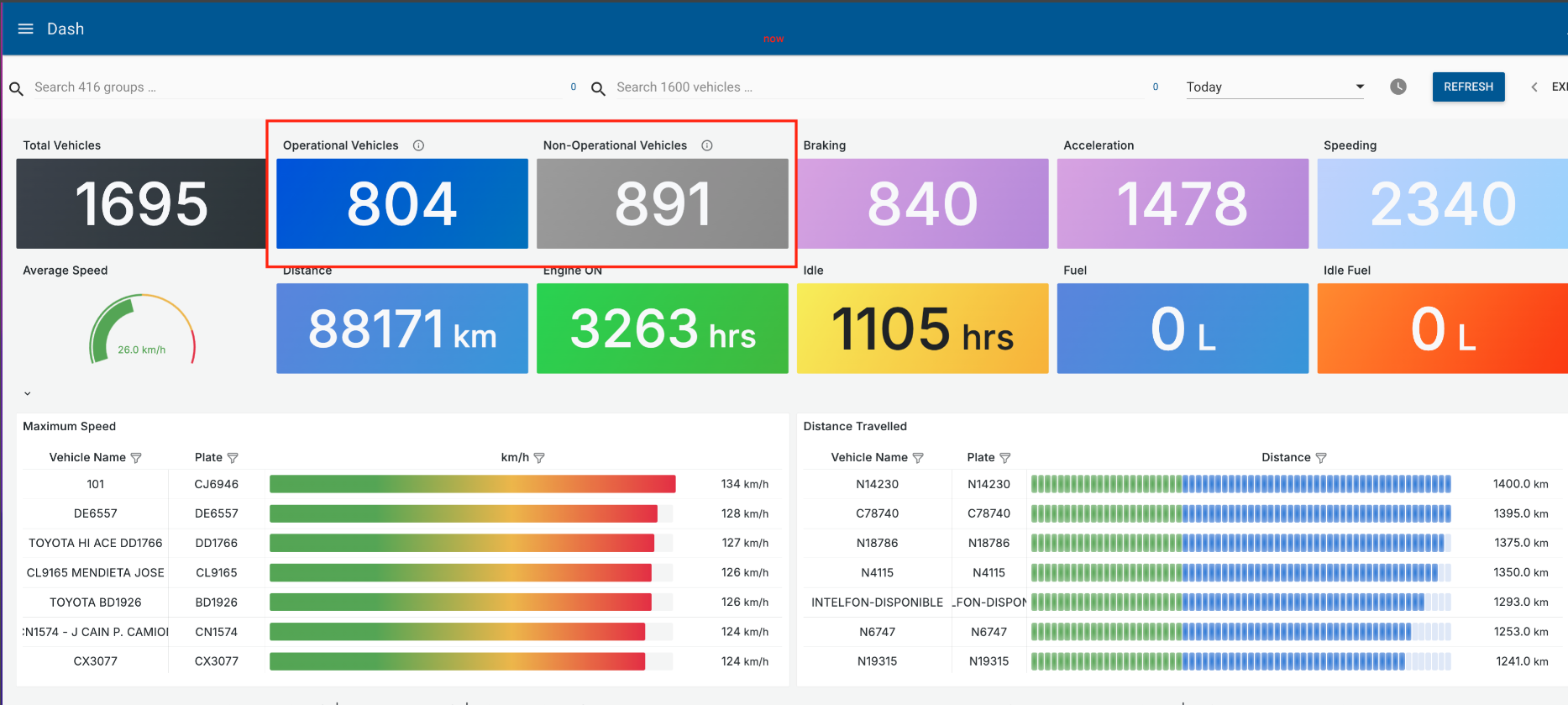Open the Today date range dropdown
Screen dimensions: 1568x705
[1275, 87]
